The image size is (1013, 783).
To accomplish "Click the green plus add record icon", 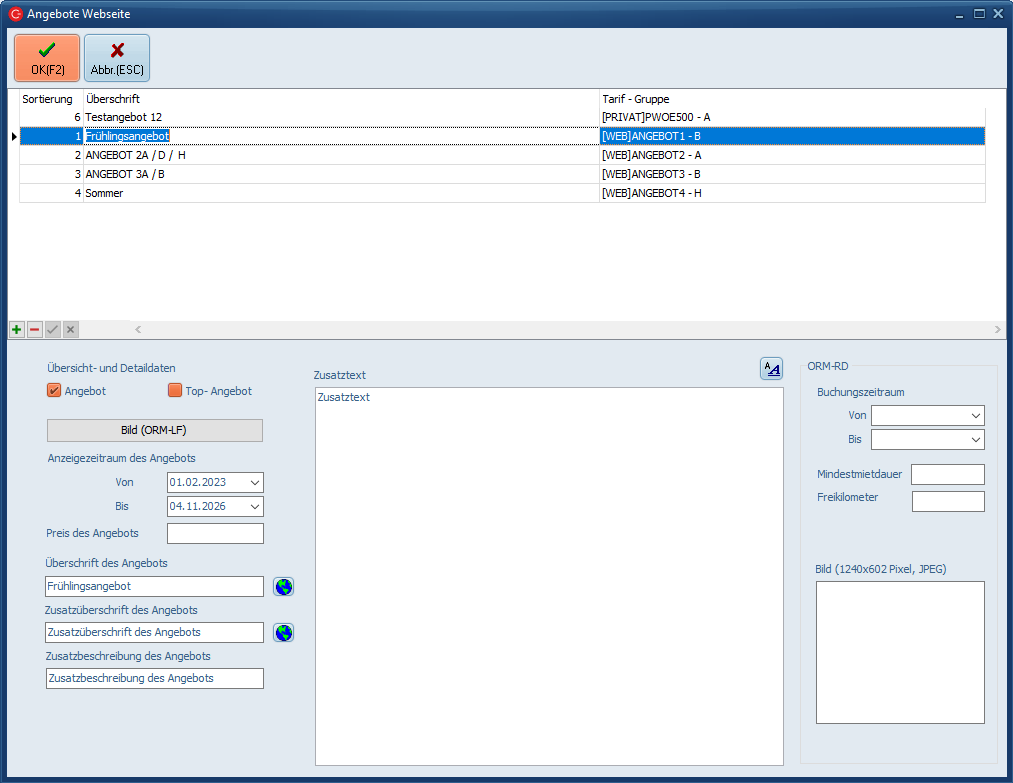I will (17, 330).
